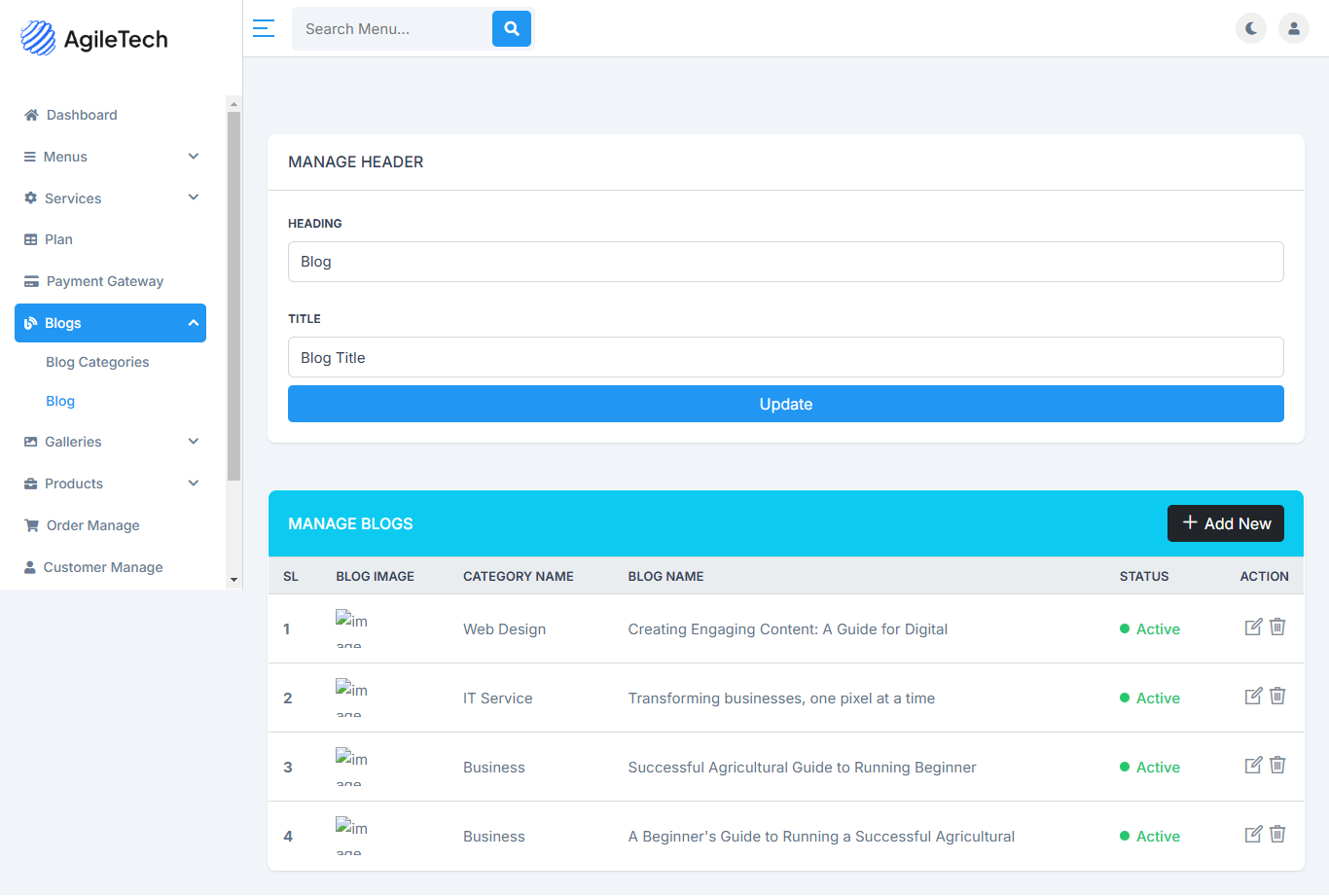Open the user profile avatar menu

1294,28
